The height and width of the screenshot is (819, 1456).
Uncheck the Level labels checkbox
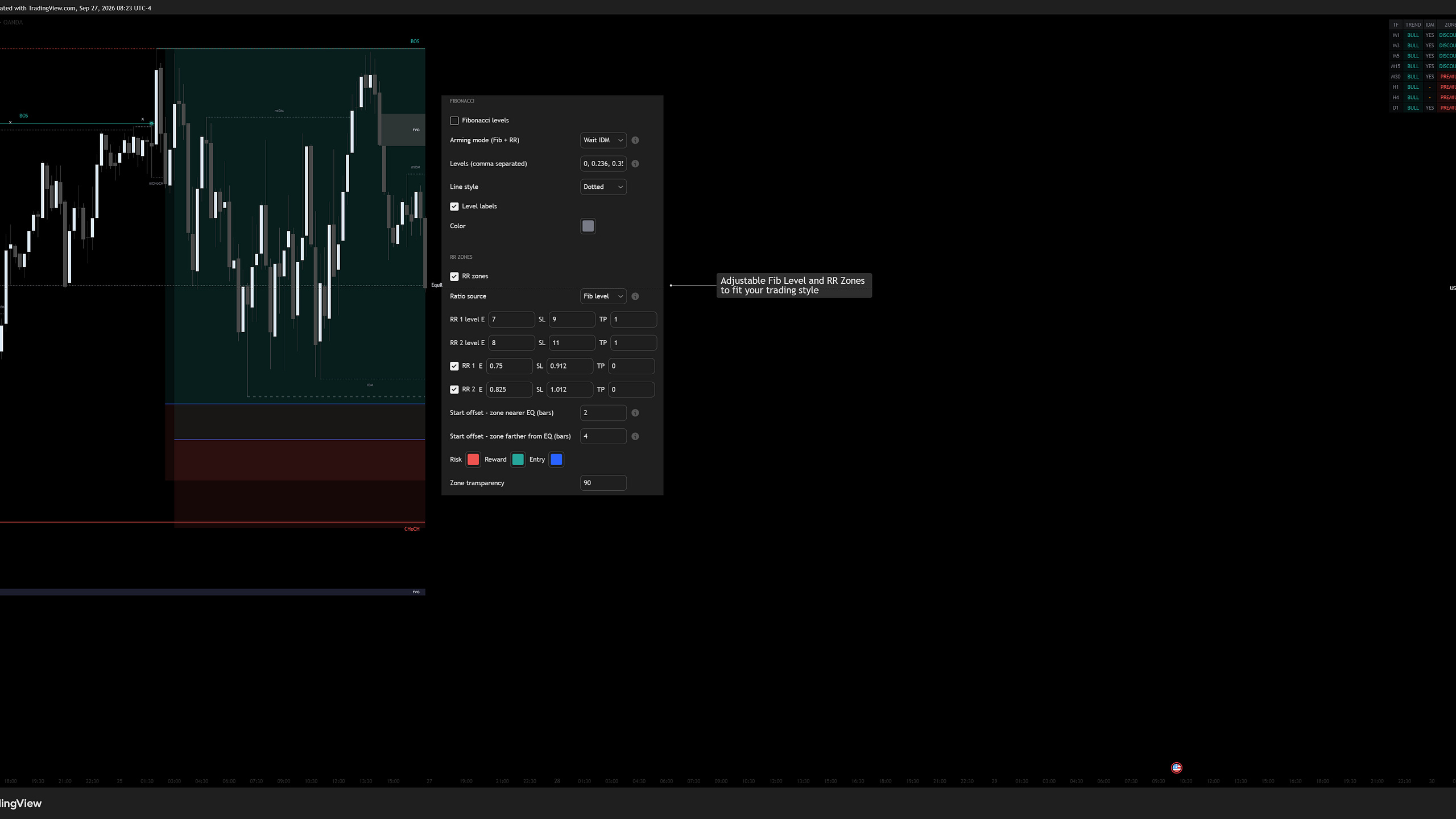(454, 206)
